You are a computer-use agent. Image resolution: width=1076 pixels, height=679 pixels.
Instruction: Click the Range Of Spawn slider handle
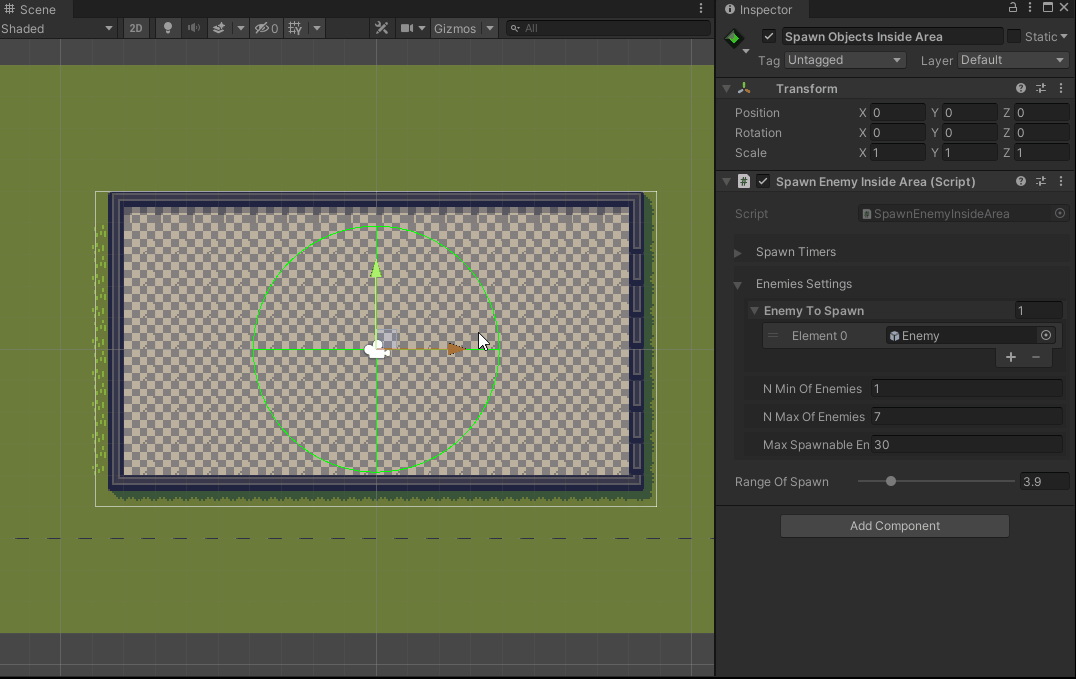pyautogui.click(x=890, y=482)
